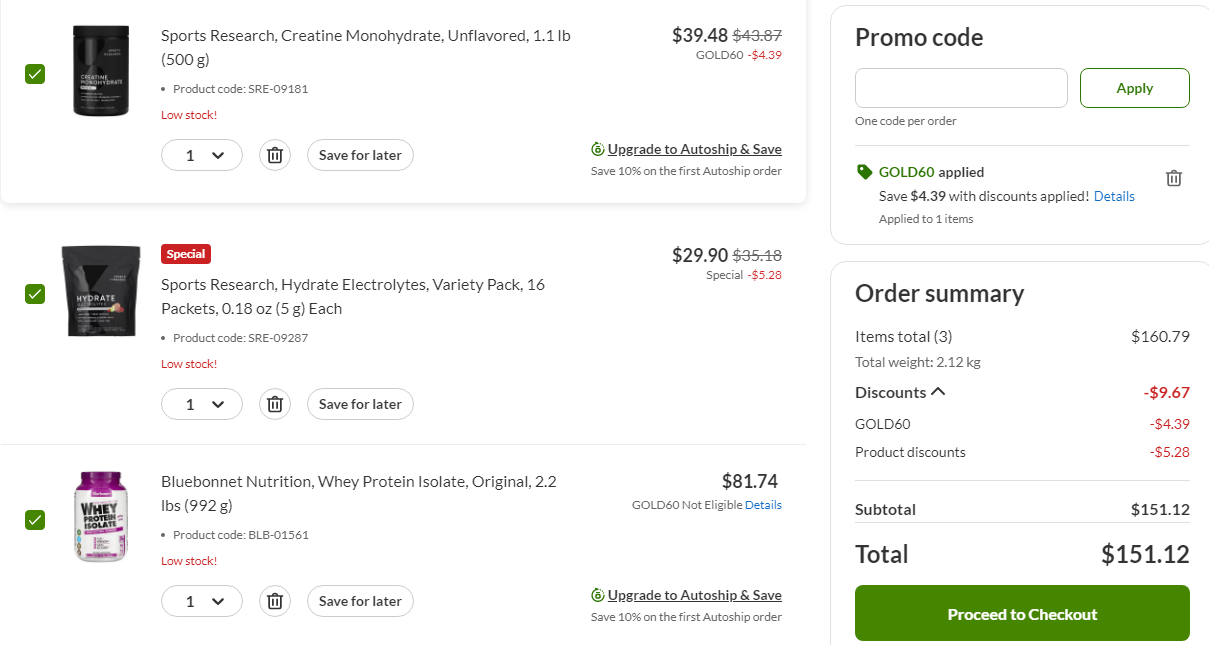Viewport: 1209px width, 645px height.
Task: View GOLD60 Not Eligible Details link
Action: click(x=763, y=505)
